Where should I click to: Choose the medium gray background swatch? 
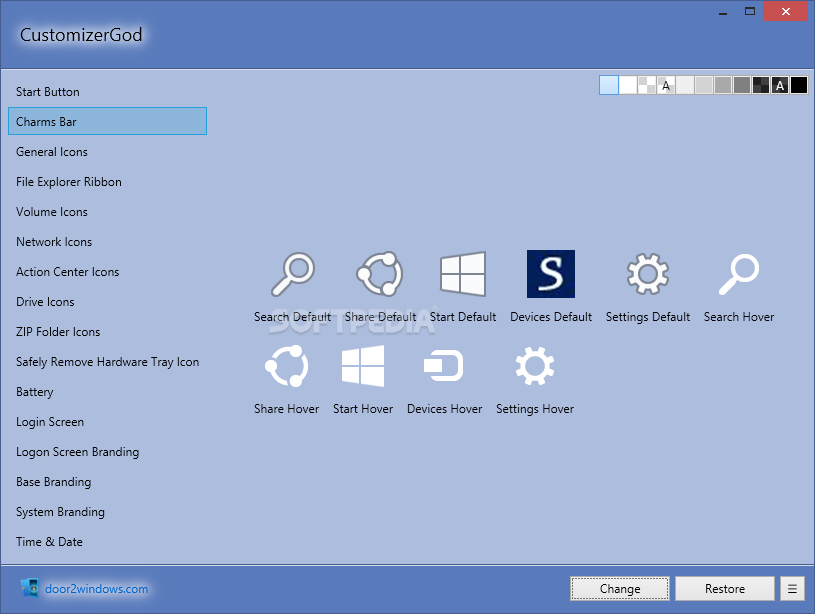(722, 85)
